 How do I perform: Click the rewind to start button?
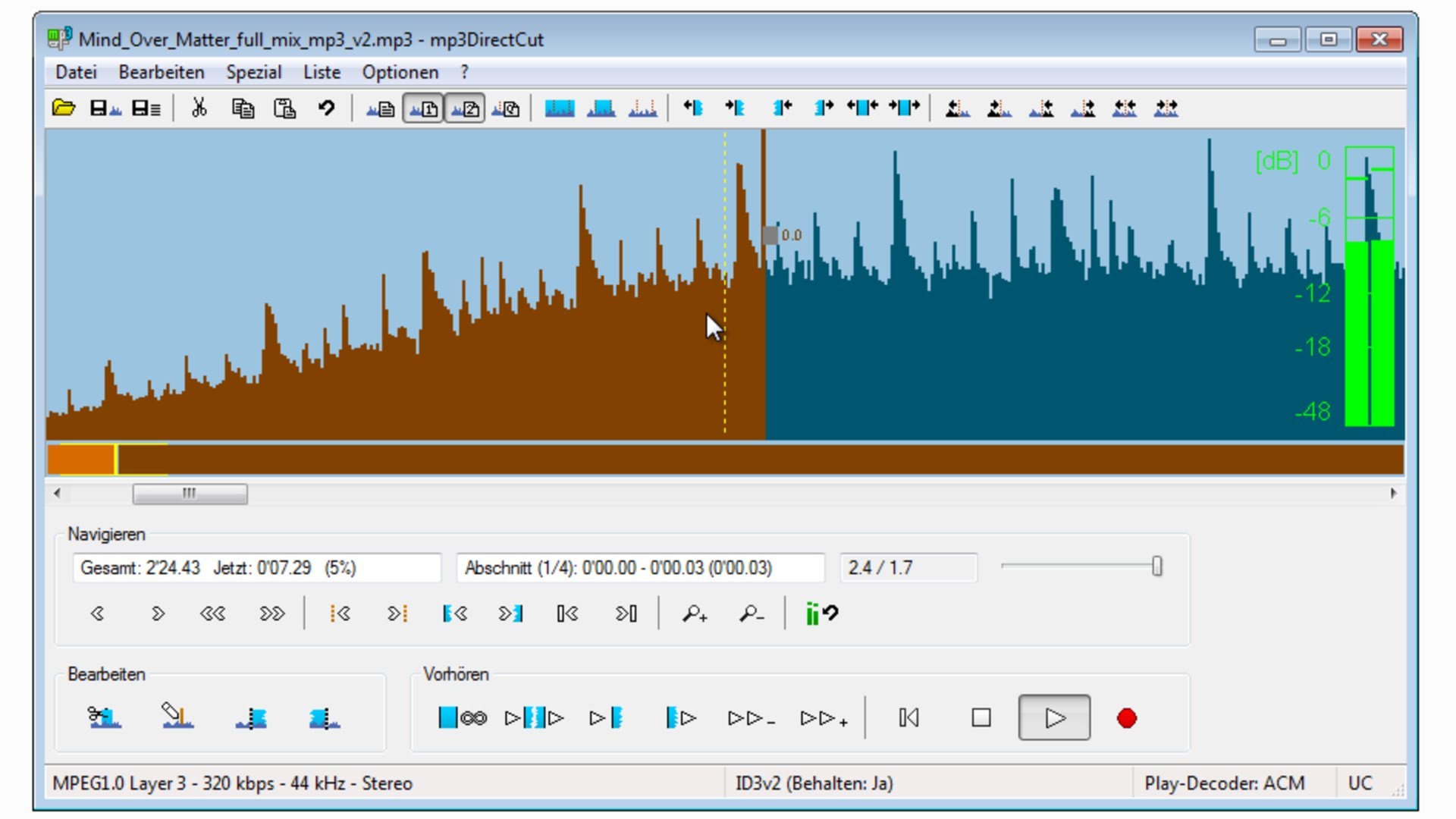pos(908,717)
